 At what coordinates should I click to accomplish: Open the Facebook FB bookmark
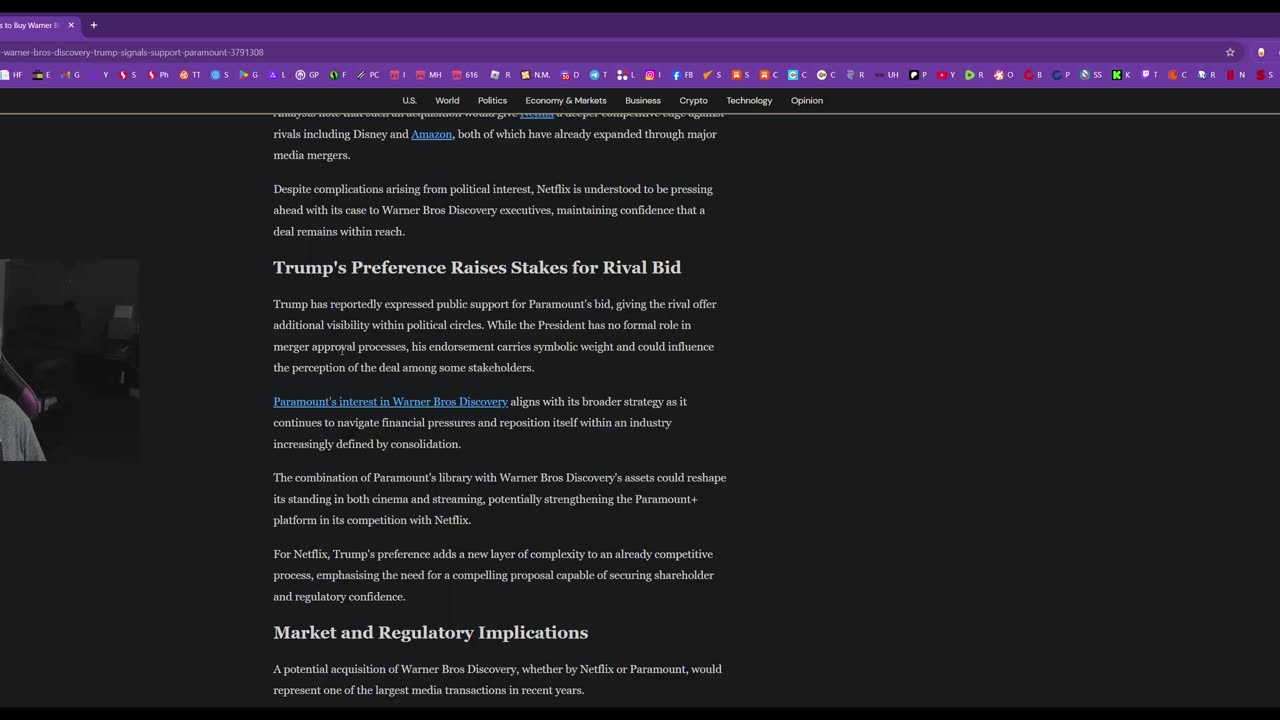click(682, 75)
